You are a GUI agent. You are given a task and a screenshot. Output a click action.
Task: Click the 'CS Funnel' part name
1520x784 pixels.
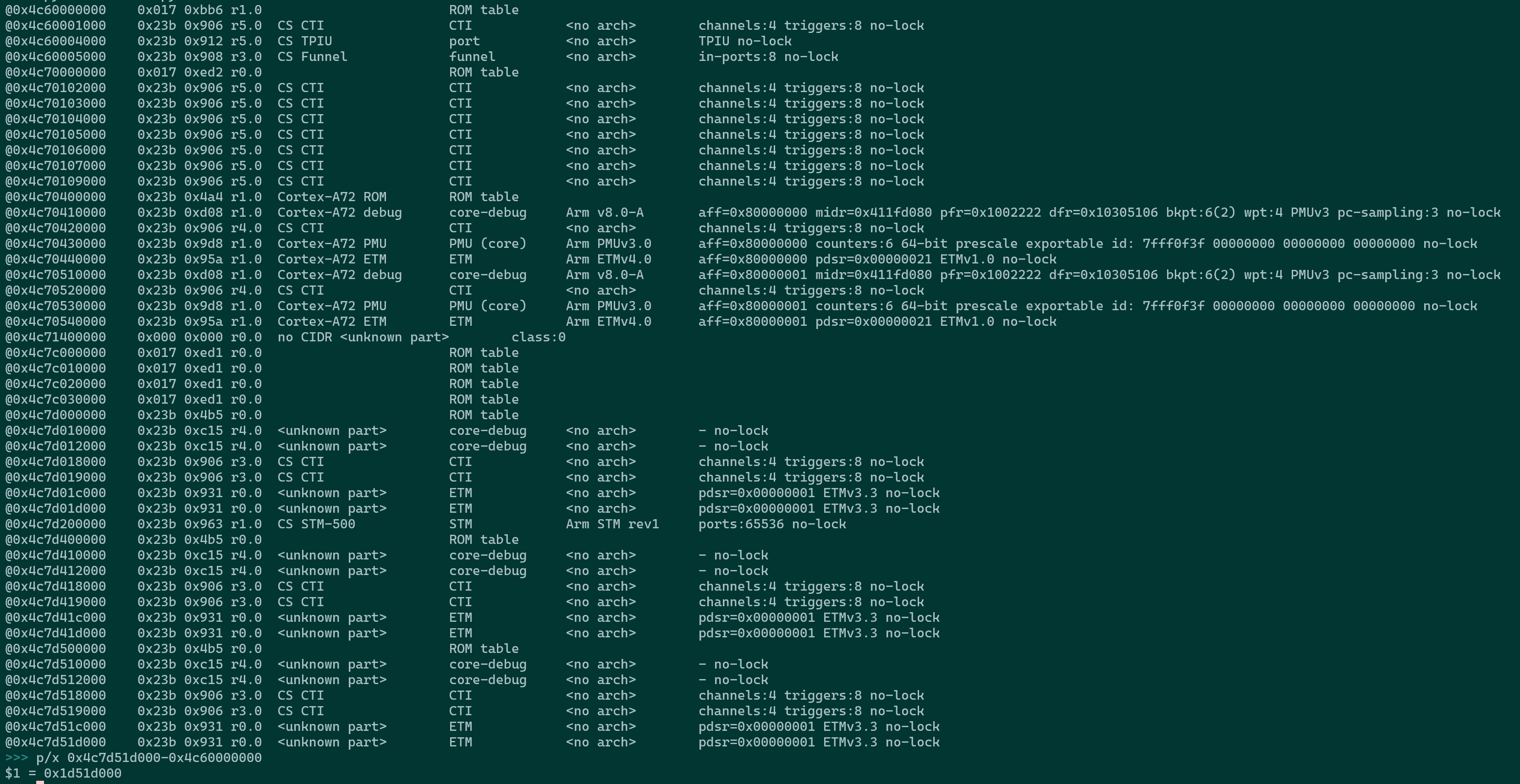pos(312,57)
